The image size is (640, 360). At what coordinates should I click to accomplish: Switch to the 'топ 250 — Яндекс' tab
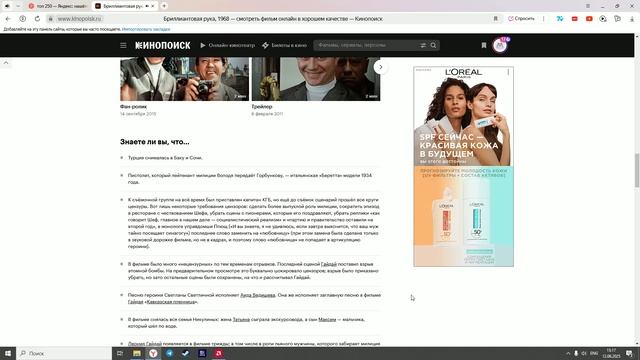coord(57,6)
